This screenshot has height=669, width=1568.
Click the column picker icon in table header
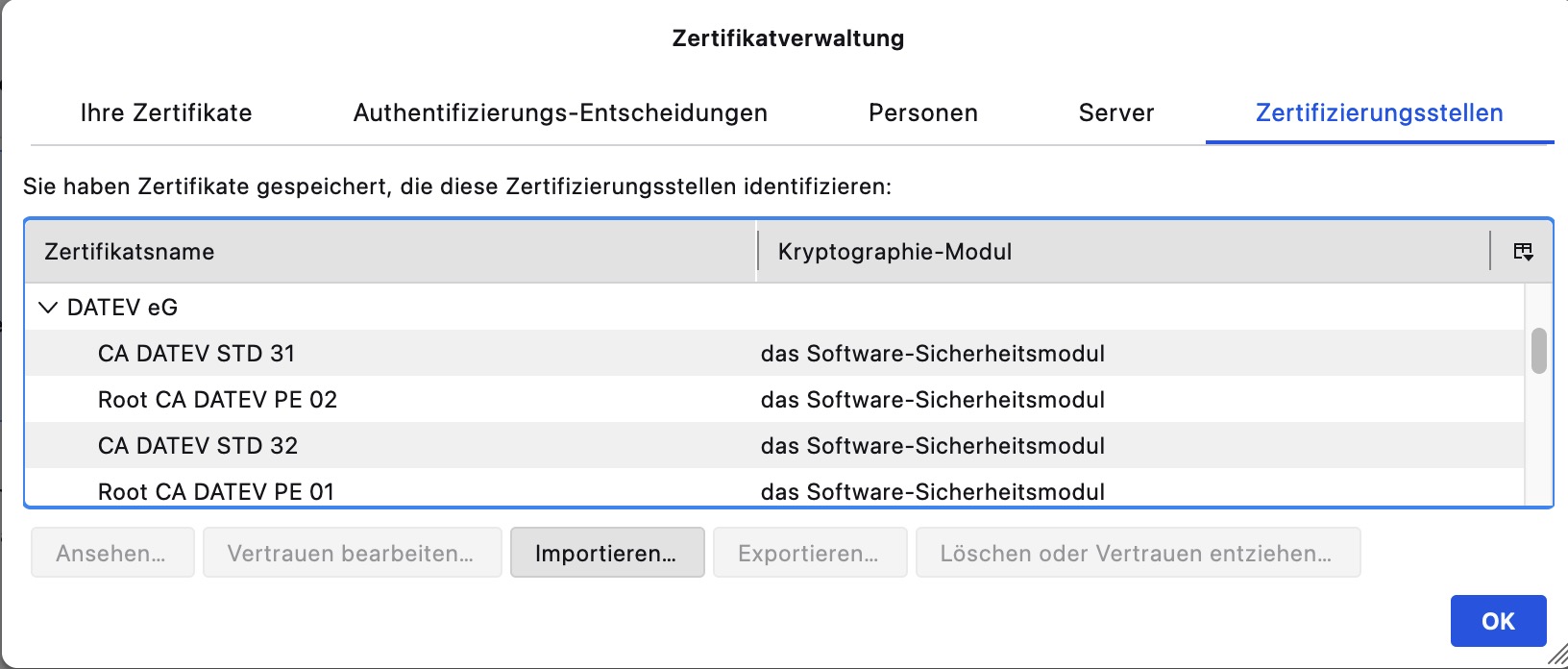pos(1523,252)
